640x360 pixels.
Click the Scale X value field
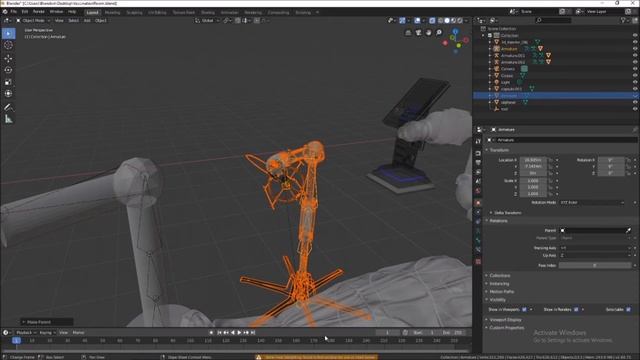tap(533, 181)
